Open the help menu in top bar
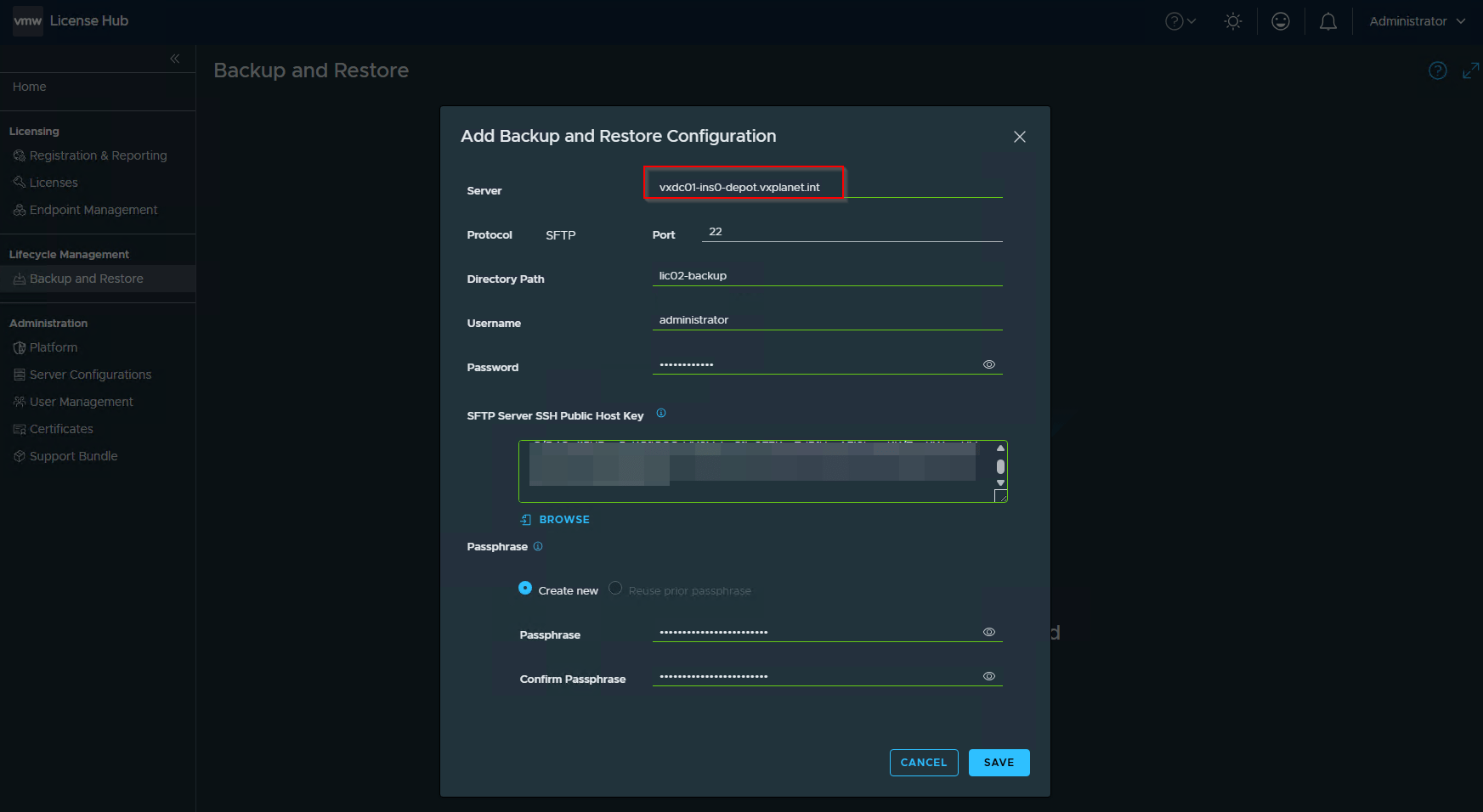The image size is (1483, 812). (x=1180, y=21)
